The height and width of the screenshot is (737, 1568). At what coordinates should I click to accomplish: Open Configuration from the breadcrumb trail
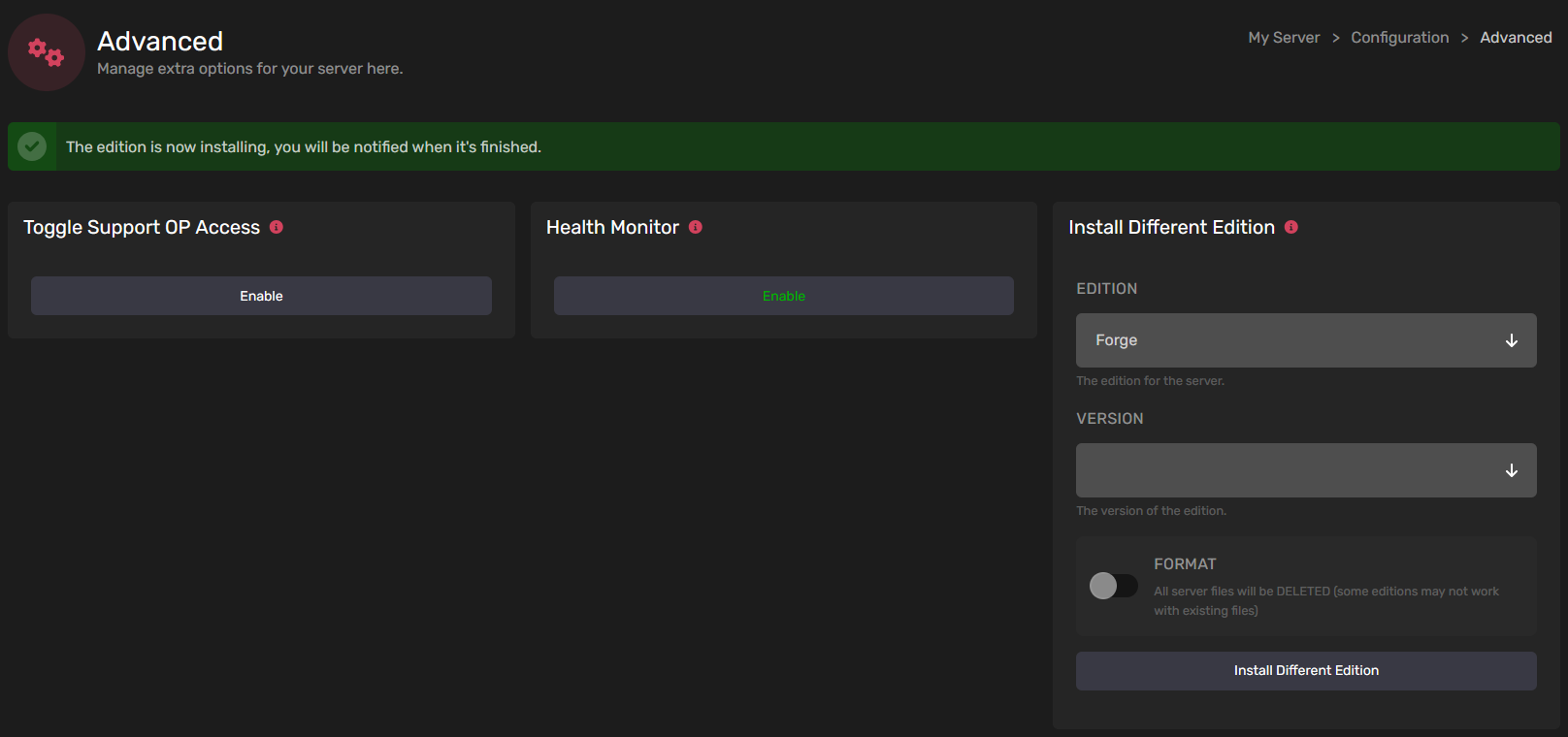coord(1399,38)
